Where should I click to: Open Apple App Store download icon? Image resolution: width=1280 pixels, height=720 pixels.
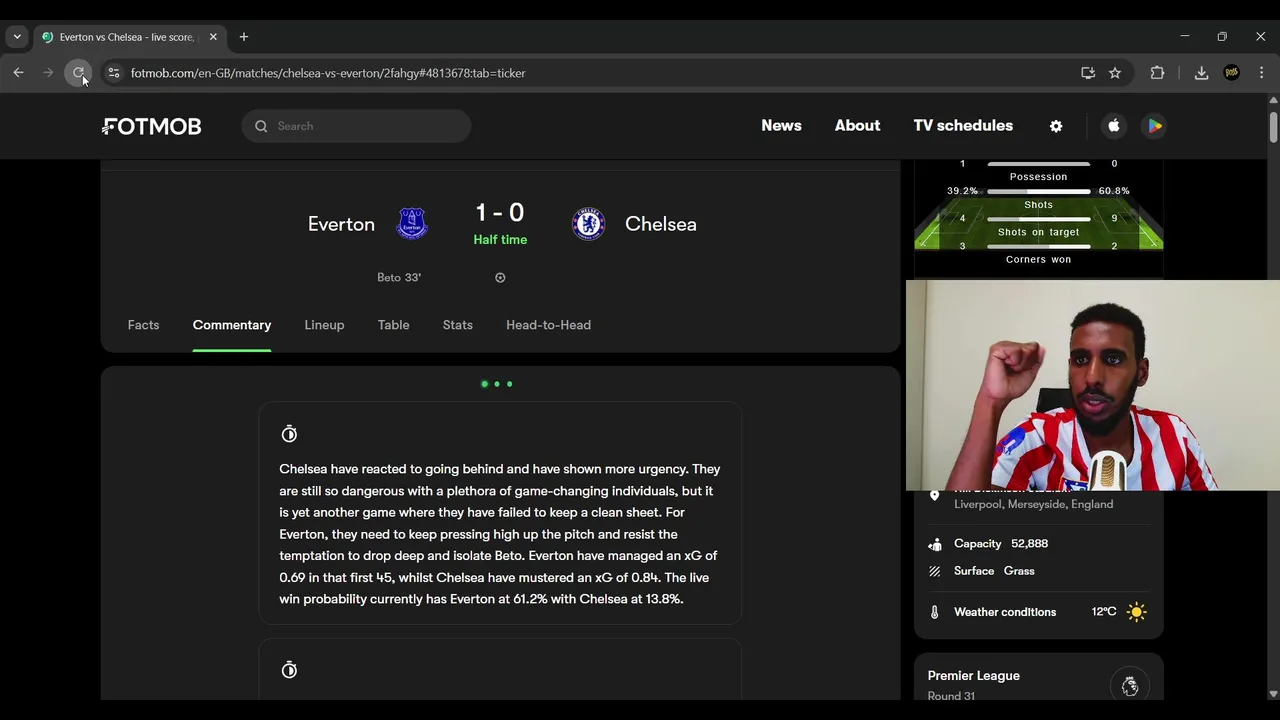[x=1114, y=126]
